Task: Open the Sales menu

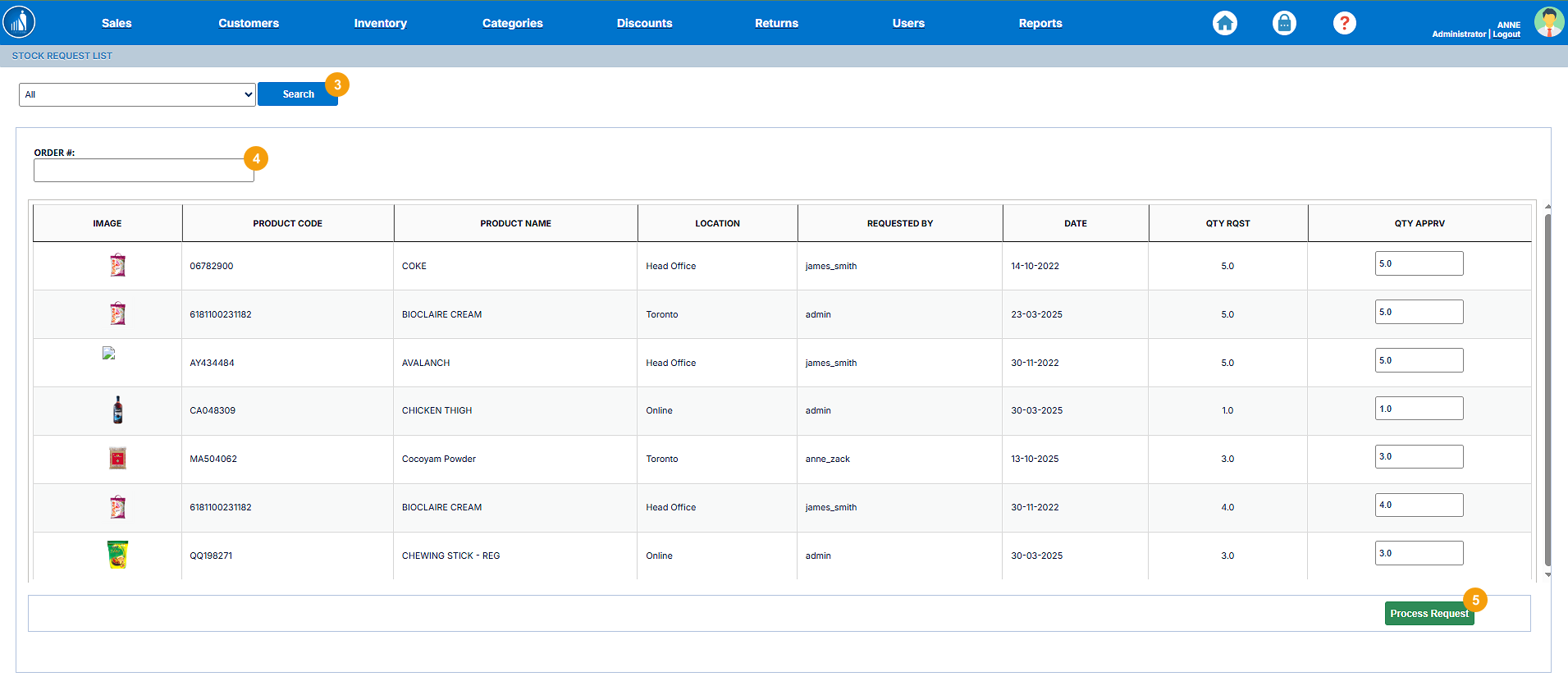Action: click(117, 23)
